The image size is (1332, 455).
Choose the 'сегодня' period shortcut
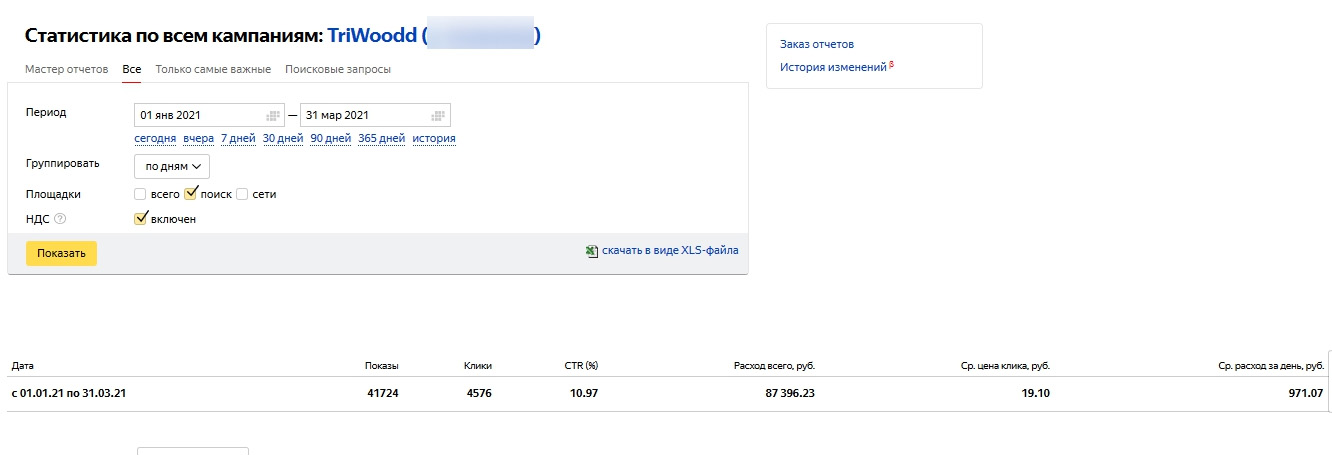tap(155, 139)
